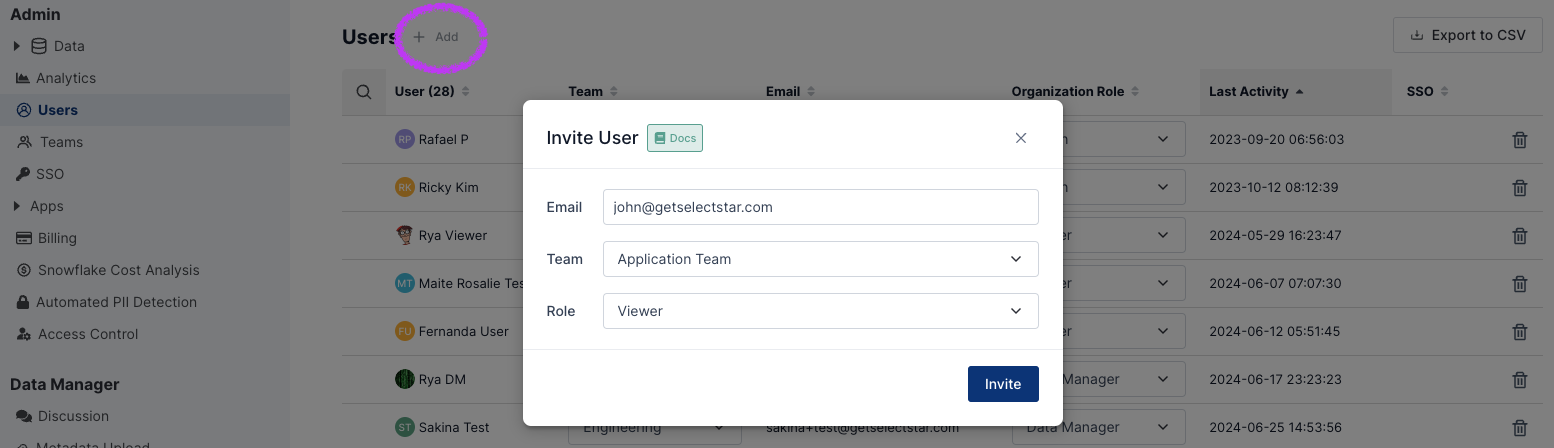
Task: Expand the Apps section in sidebar
Action: [x=17, y=206]
